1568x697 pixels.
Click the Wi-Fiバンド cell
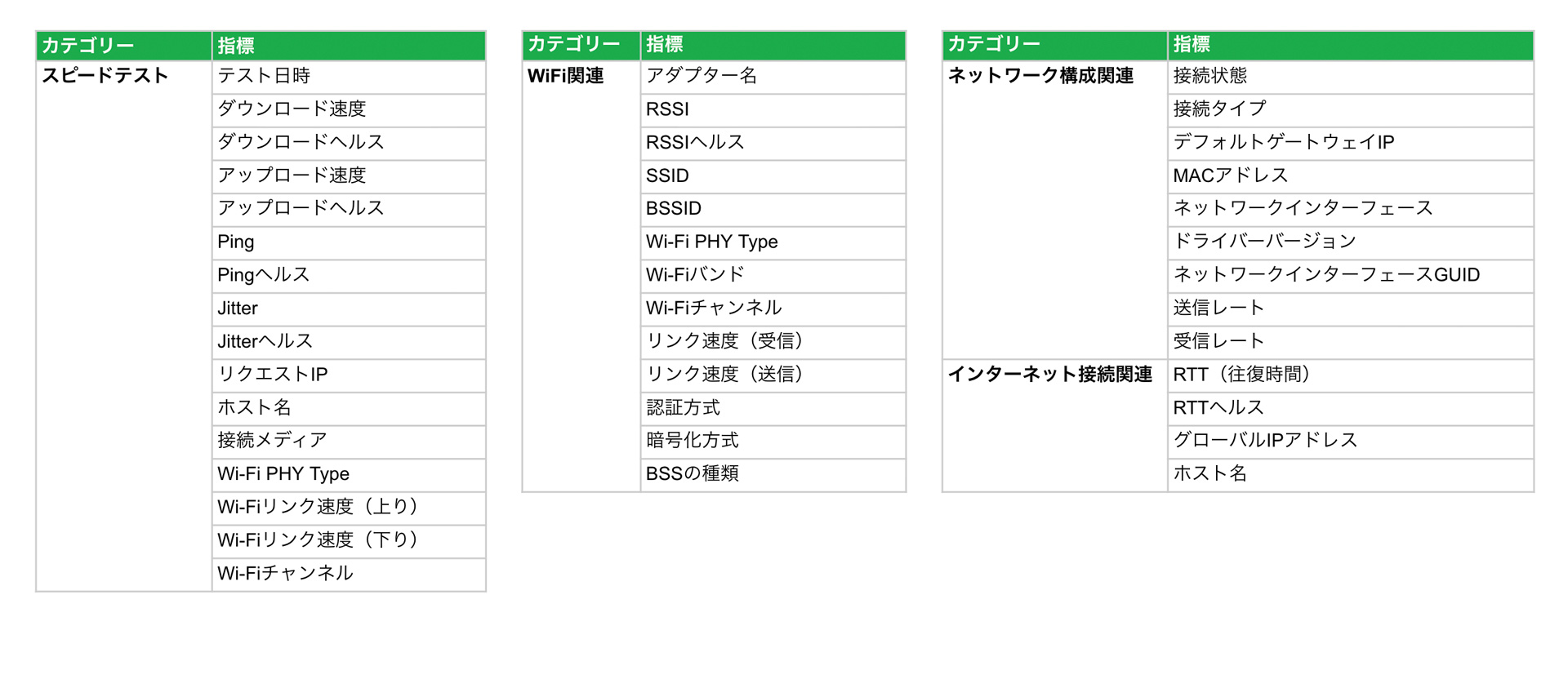695,275
